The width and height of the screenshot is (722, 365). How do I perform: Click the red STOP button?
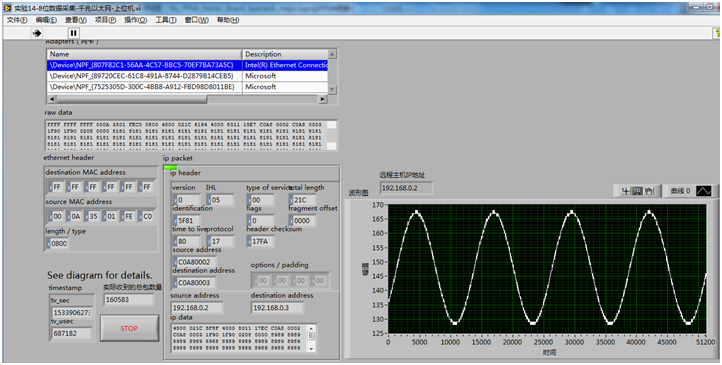point(129,329)
